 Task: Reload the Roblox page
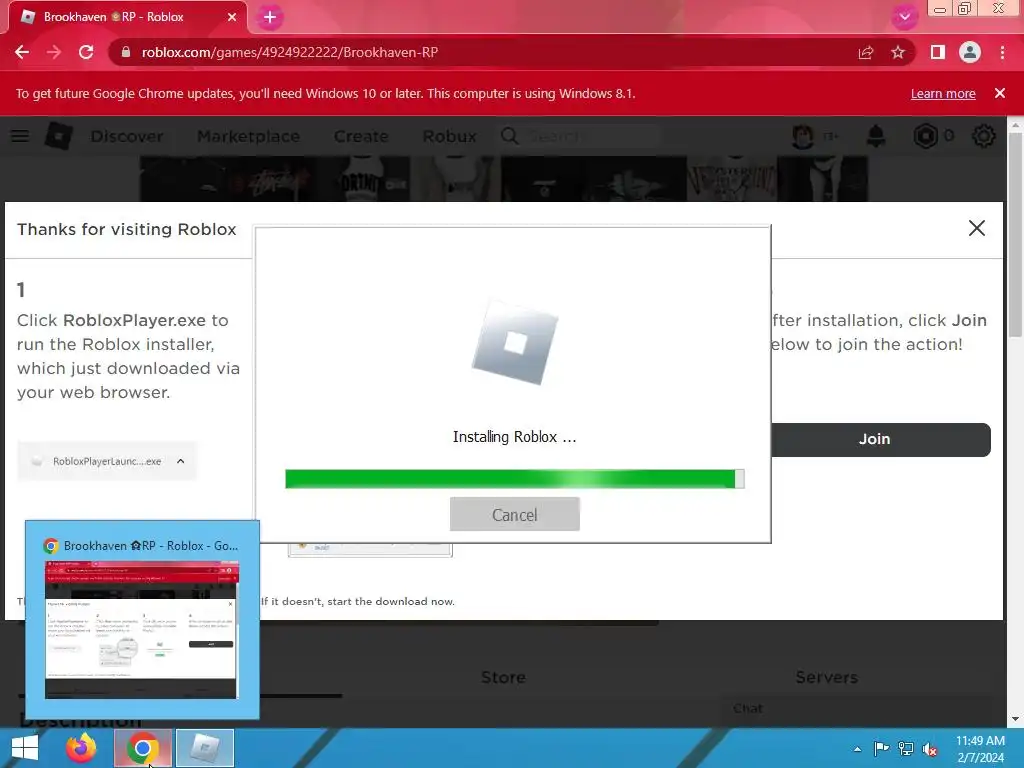click(86, 52)
